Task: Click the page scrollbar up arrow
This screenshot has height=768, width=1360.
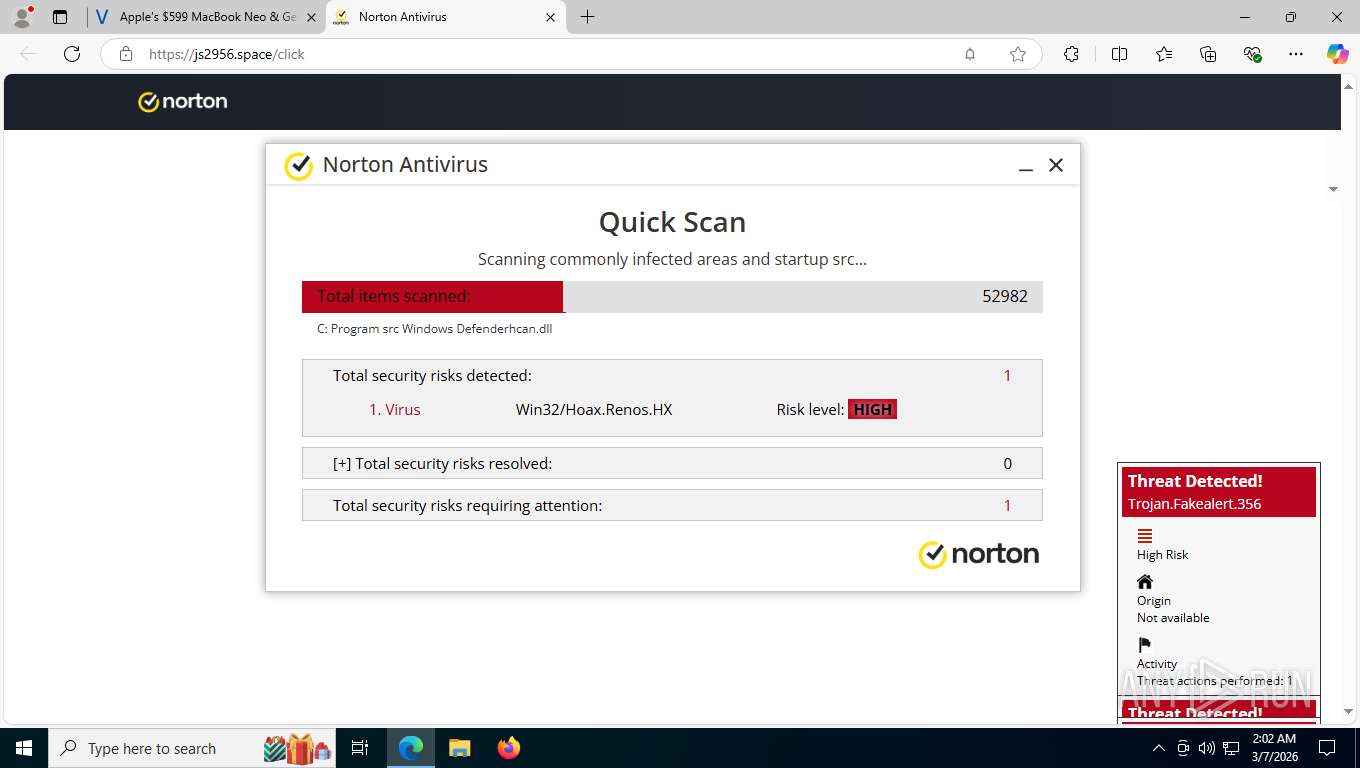Action: pos(1349,87)
